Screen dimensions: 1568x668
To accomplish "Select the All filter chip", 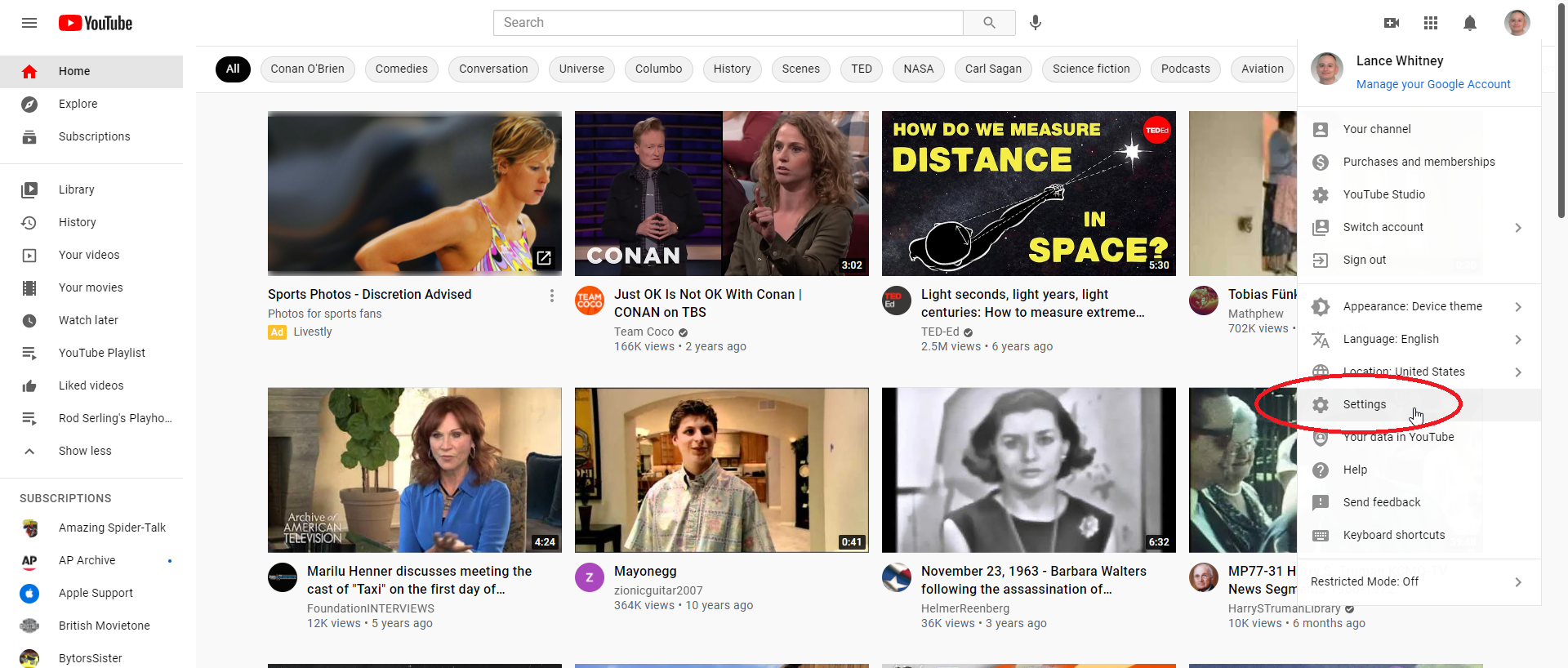I will [233, 69].
